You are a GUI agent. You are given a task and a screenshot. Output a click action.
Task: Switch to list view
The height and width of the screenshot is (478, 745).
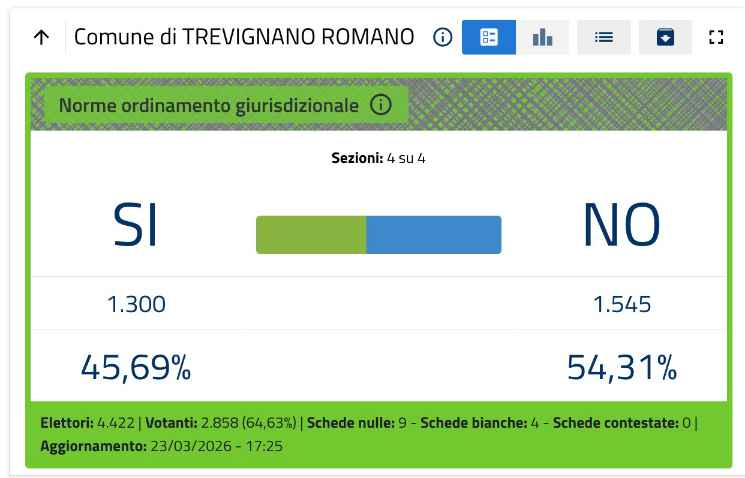coord(603,38)
